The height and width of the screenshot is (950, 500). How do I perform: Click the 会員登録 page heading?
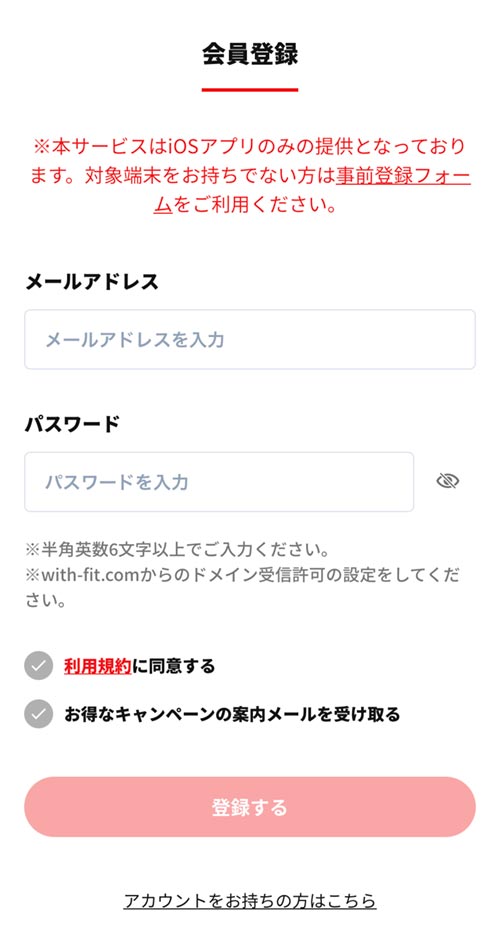(250, 55)
